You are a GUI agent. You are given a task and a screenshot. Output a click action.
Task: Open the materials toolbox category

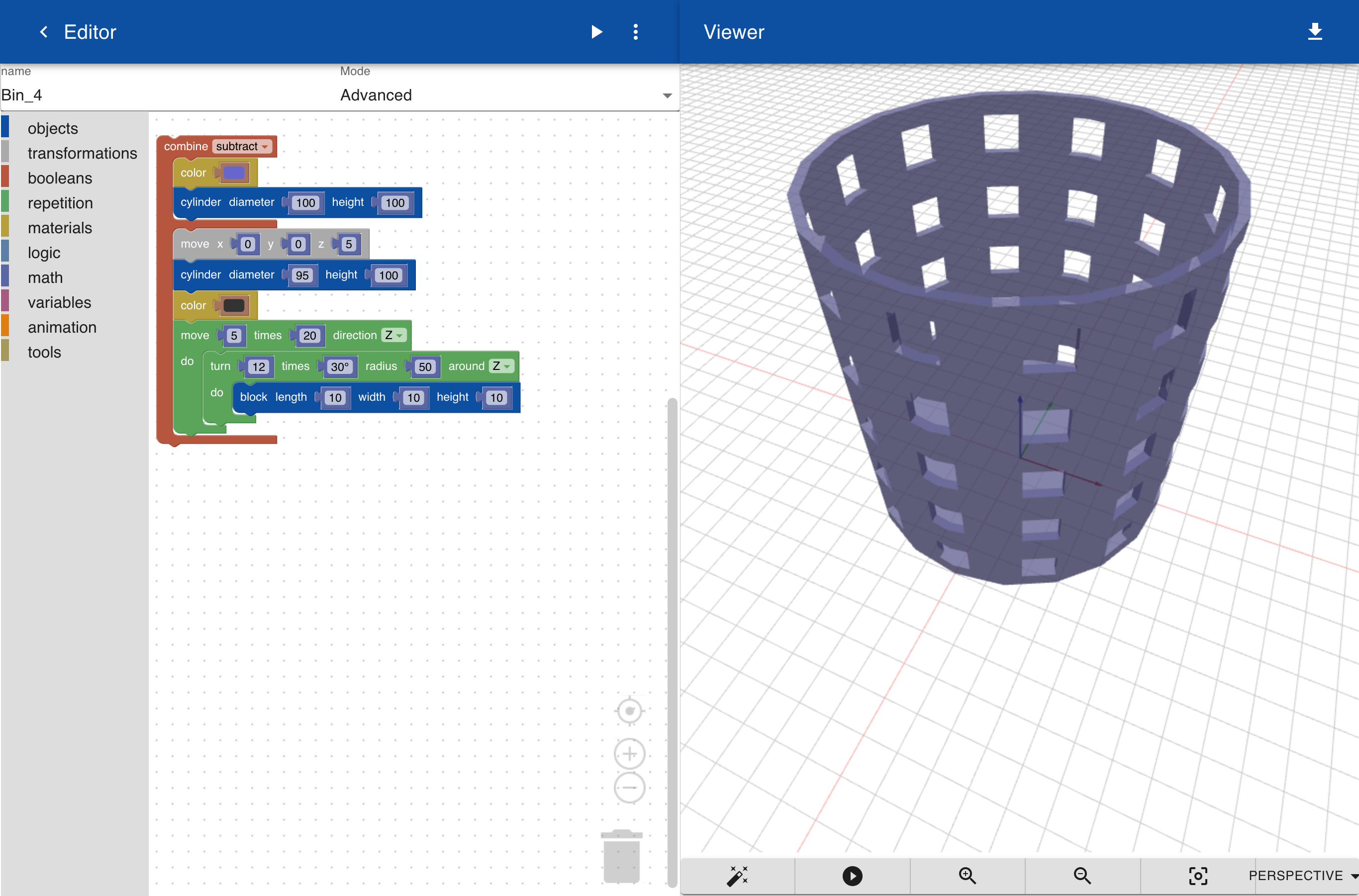tap(60, 228)
